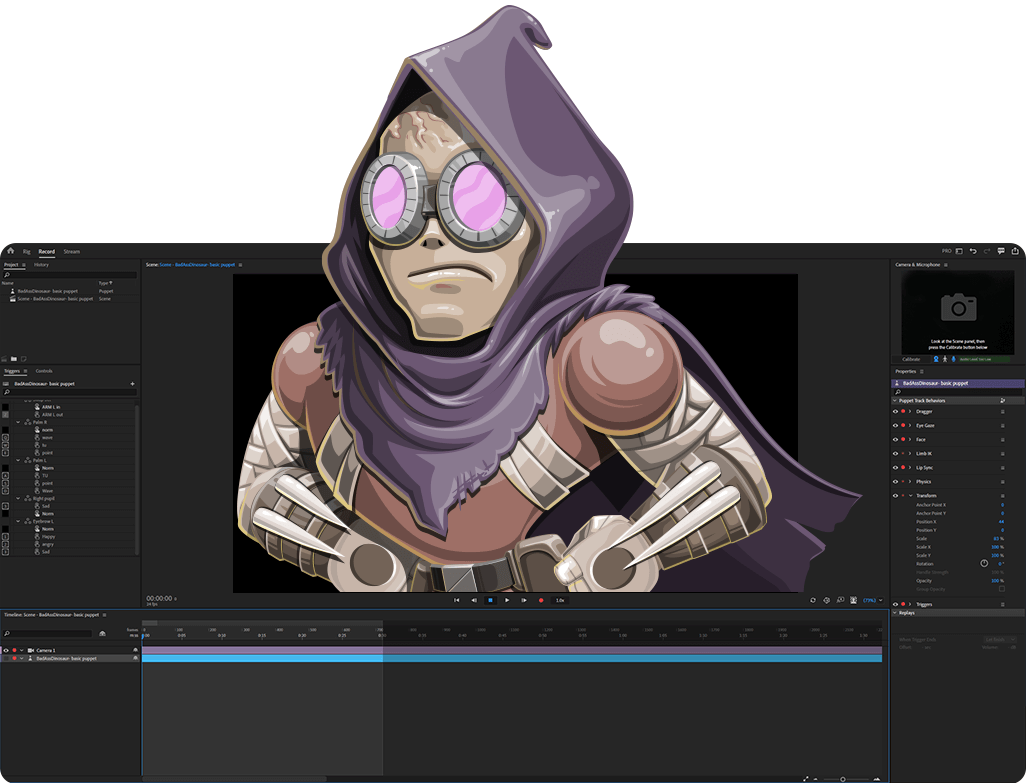Viewport: 1026px width, 783px height.
Task: Click the timeline zoom slider handle
Action: coord(843,779)
